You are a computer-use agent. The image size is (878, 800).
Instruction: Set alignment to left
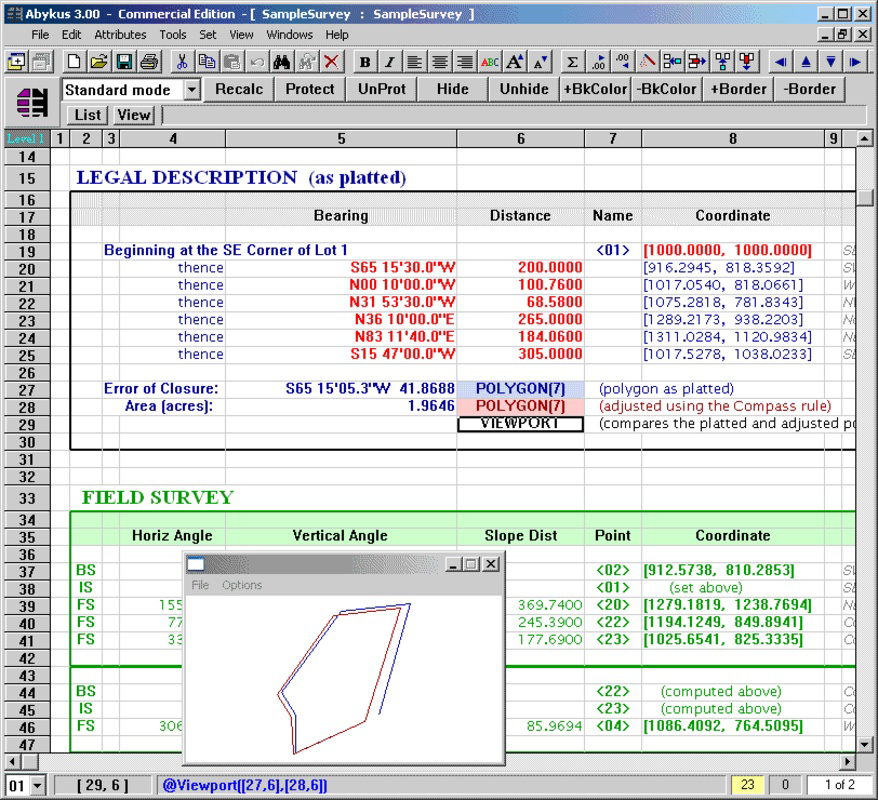[x=414, y=62]
